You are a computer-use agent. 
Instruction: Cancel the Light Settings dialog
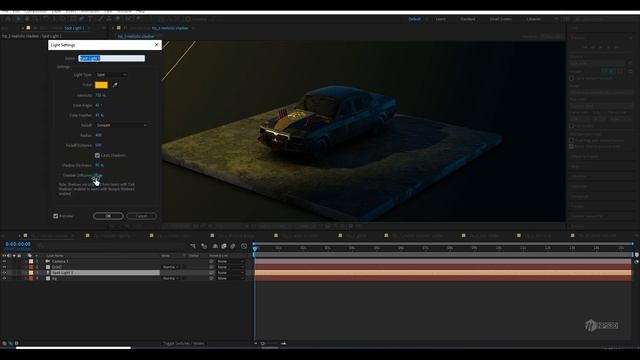pyautogui.click(x=141, y=216)
